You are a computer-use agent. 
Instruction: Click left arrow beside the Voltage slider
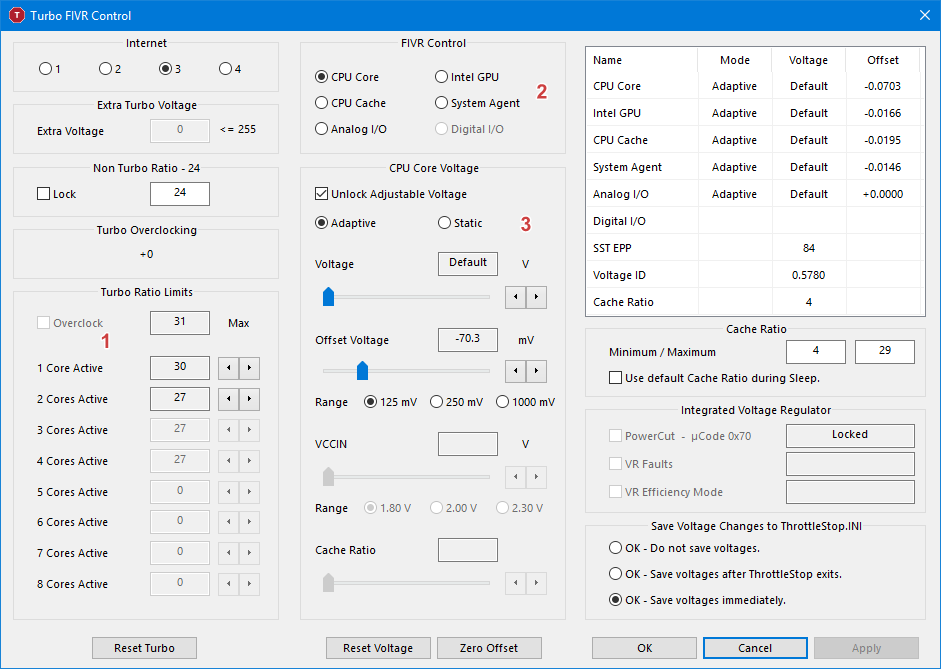pos(516,297)
